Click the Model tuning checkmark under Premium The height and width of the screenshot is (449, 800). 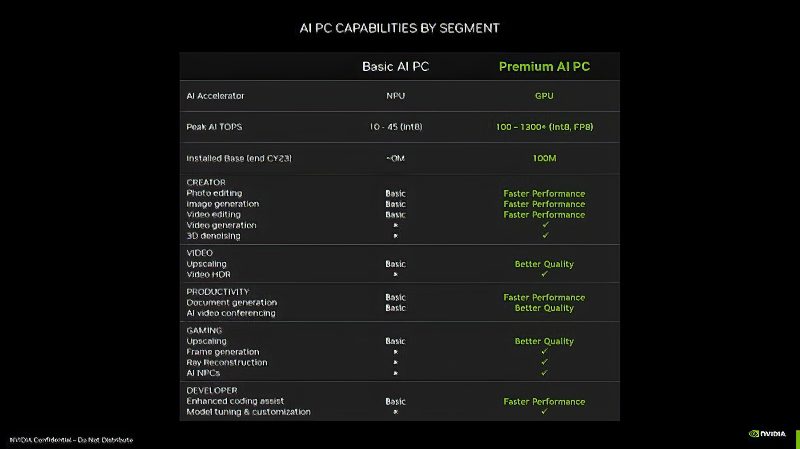[545, 411]
